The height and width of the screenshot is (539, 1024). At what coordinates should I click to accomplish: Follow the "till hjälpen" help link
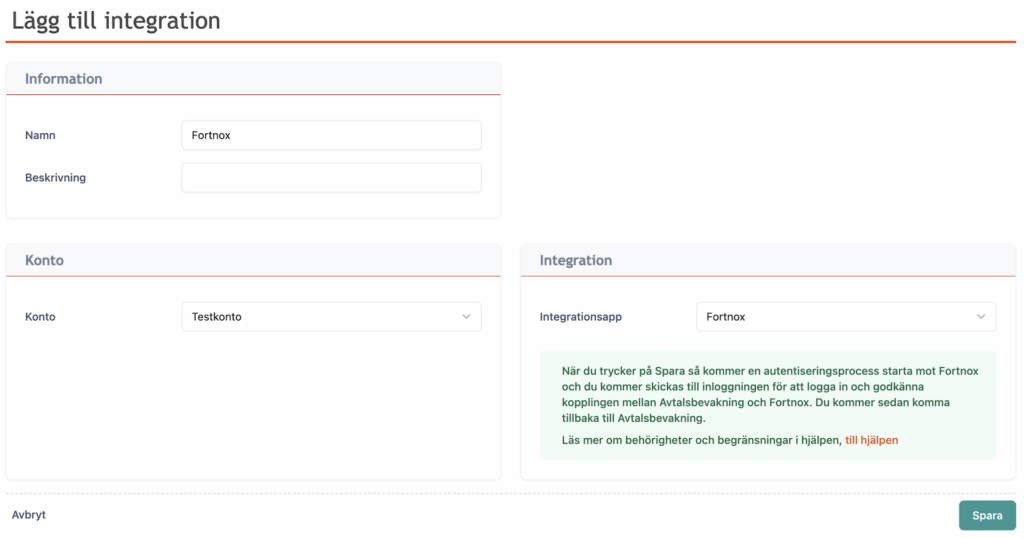coord(871,440)
